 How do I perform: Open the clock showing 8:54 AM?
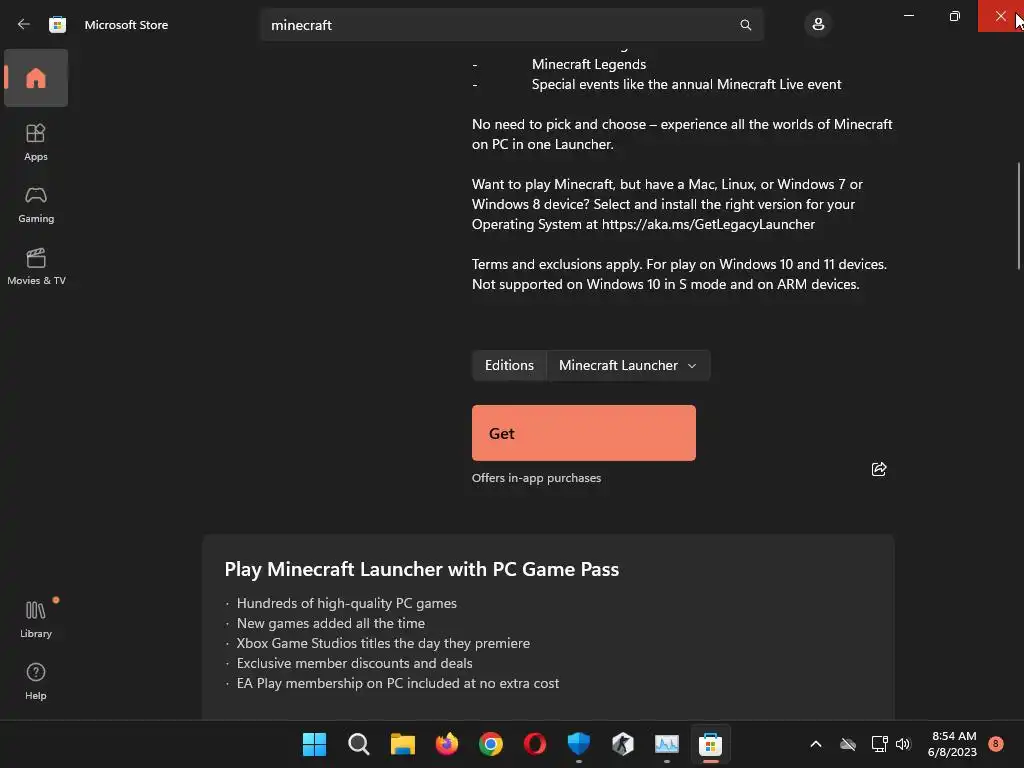[x=952, y=744]
